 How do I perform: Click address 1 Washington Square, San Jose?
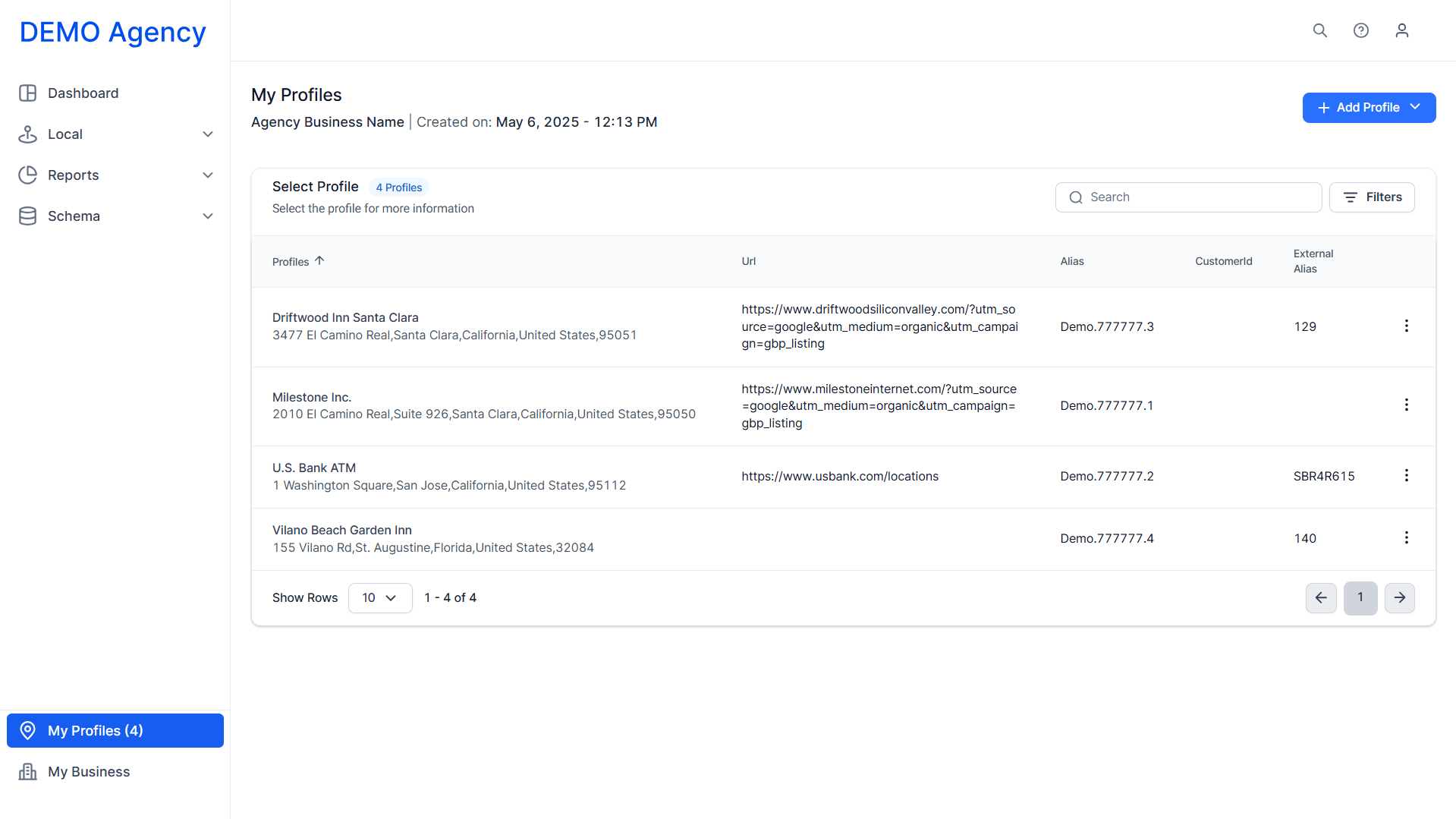click(449, 485)
